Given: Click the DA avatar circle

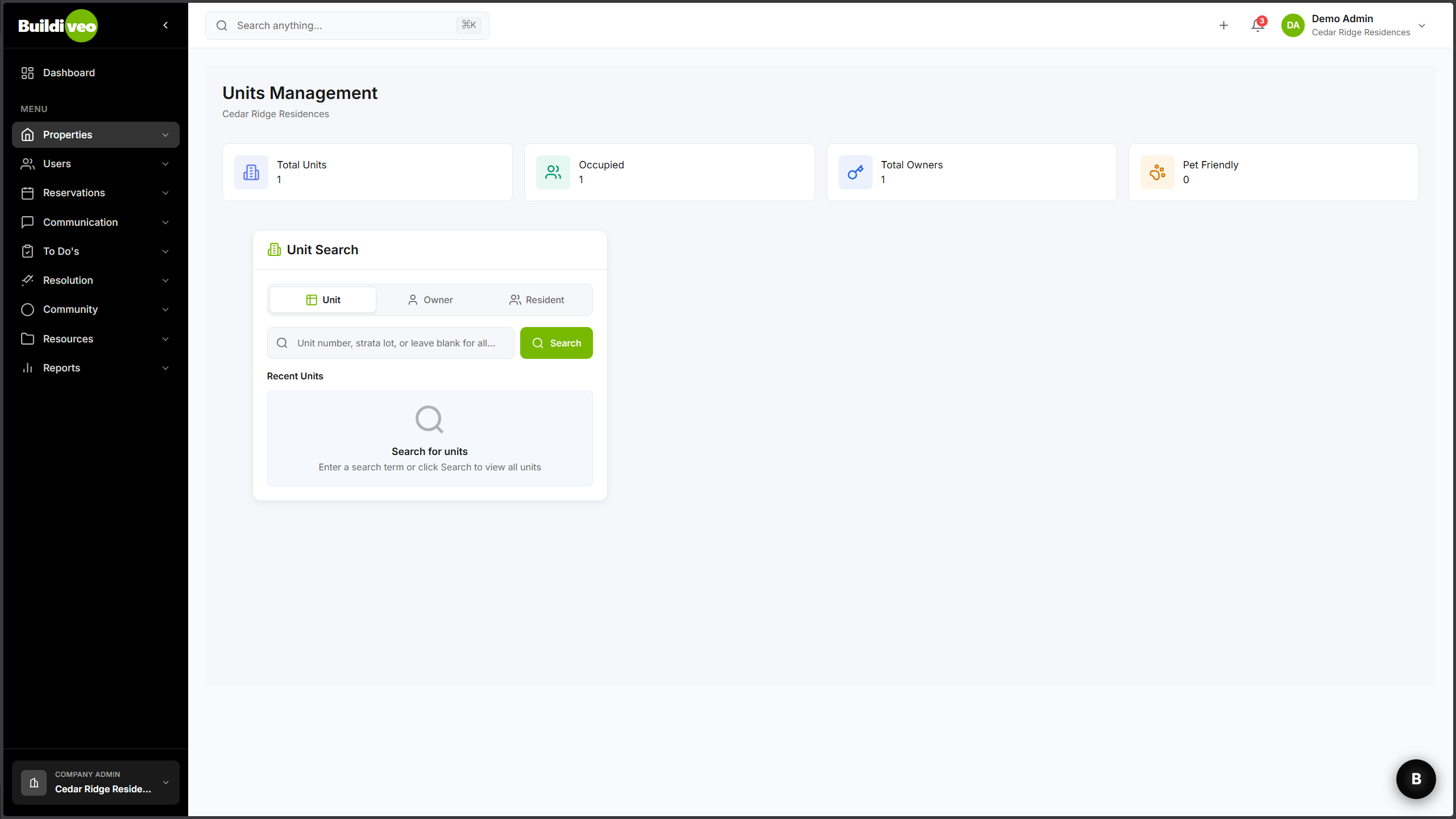Looking at the screenshot, I should coord(1293,26).
